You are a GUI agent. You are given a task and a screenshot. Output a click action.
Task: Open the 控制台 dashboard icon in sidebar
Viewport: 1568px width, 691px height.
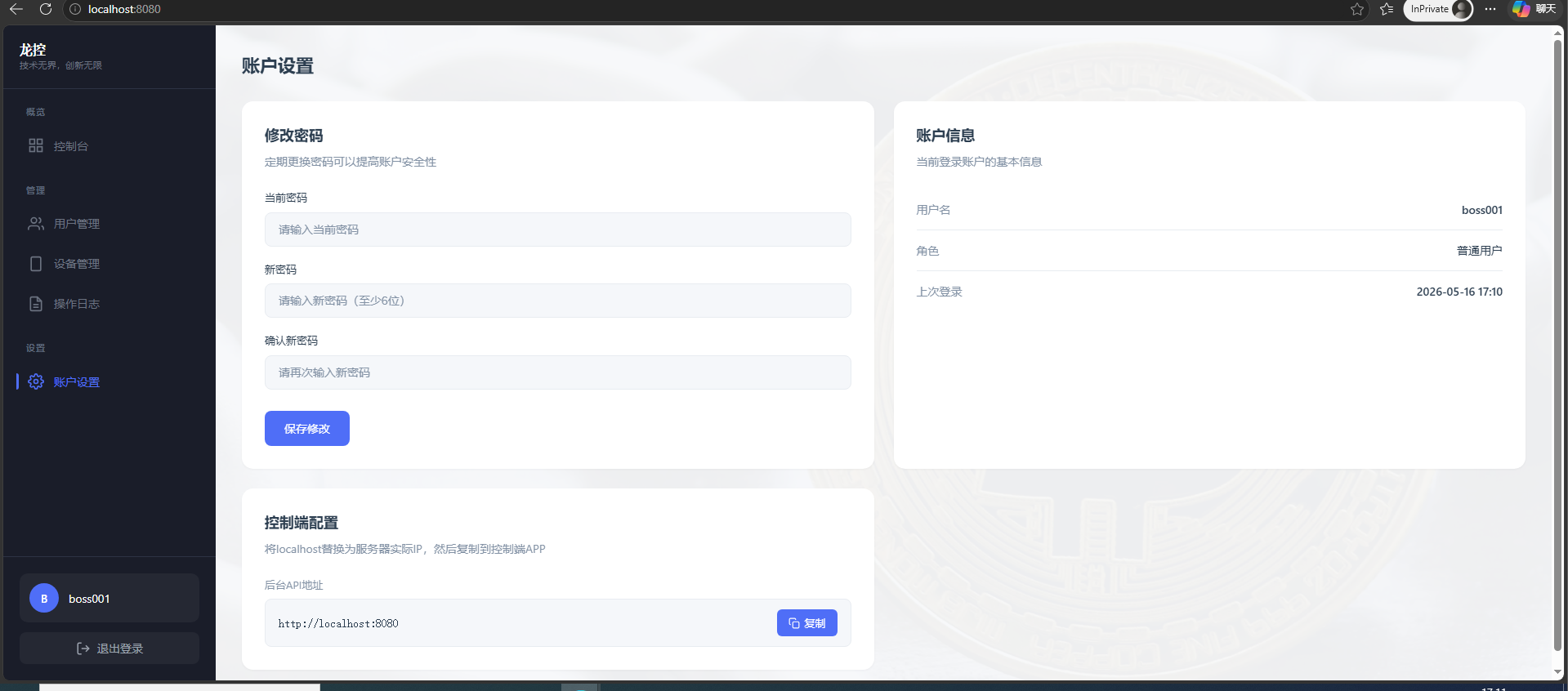click(x=36, y=145)
